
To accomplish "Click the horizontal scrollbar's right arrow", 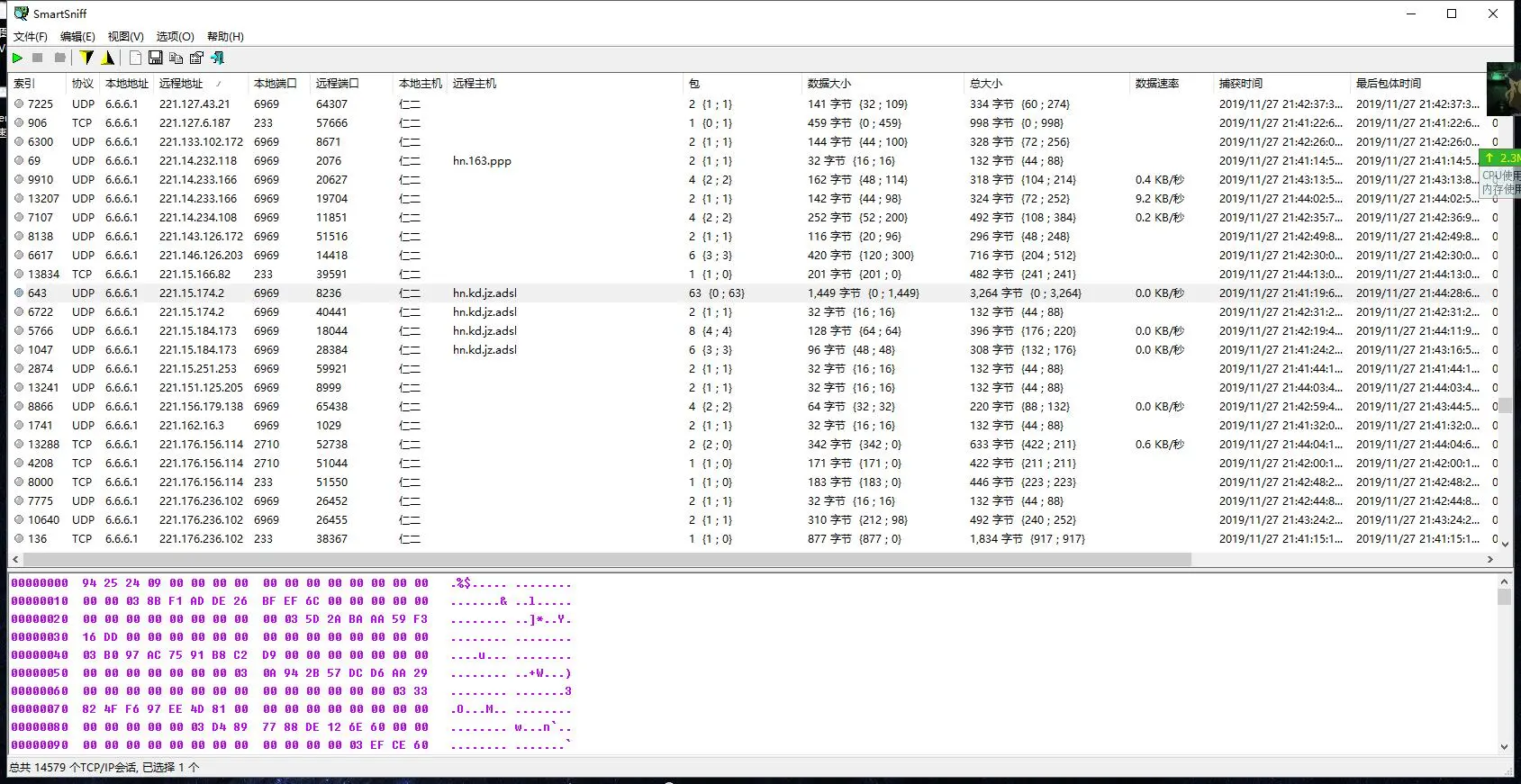I will (1489, 559).
